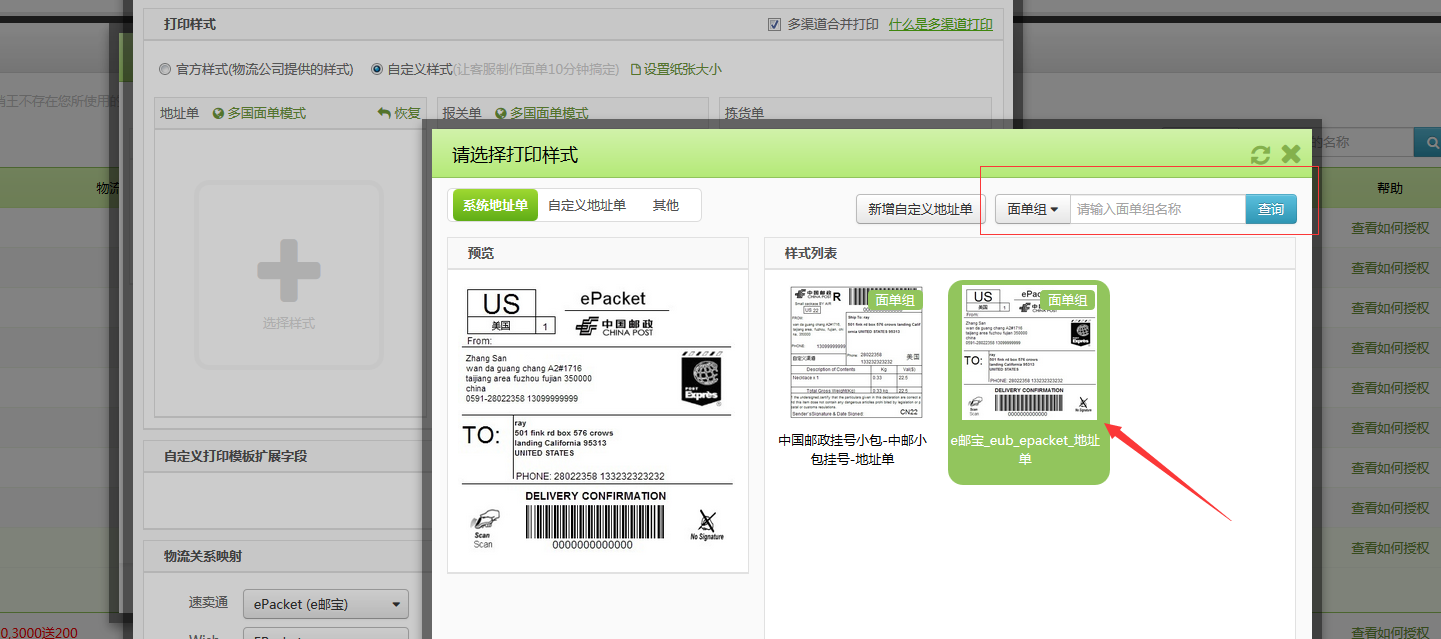Select the 自定义样式 radio button
Screen dimensions: 1441x639
tap(377, 69)
